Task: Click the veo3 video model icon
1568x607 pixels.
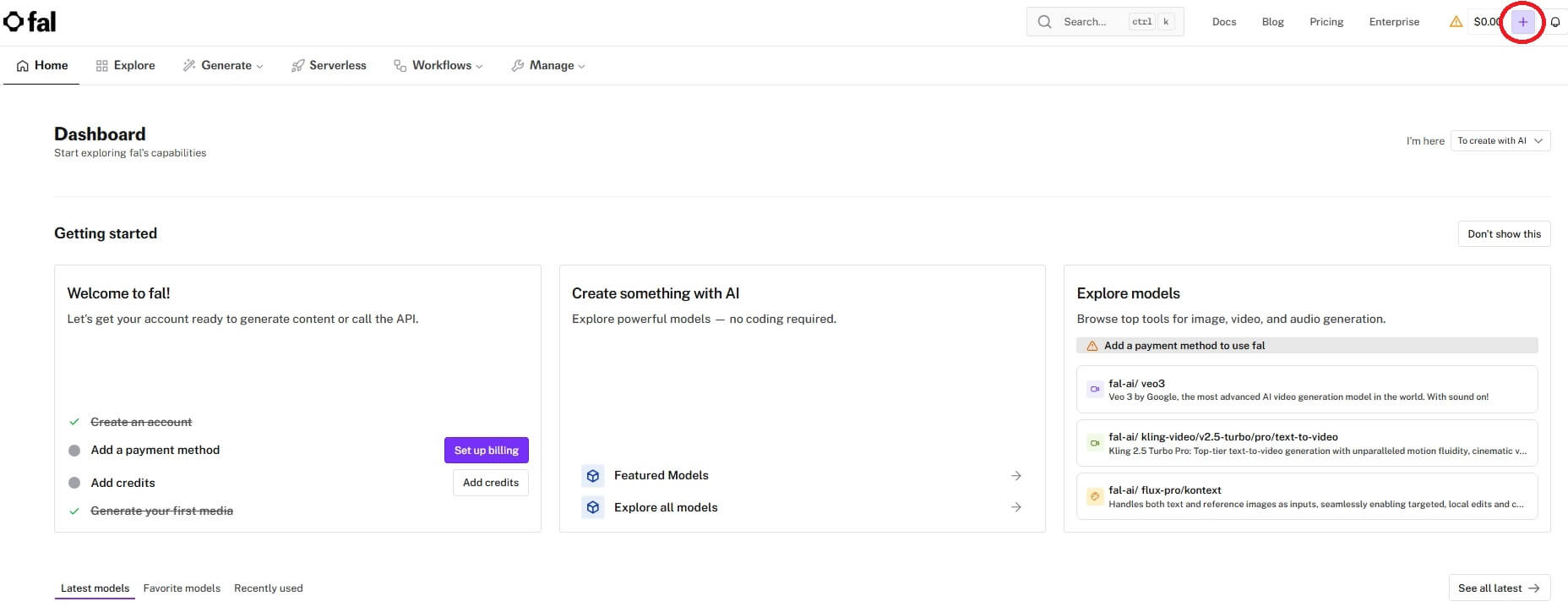Action: 1095,390
